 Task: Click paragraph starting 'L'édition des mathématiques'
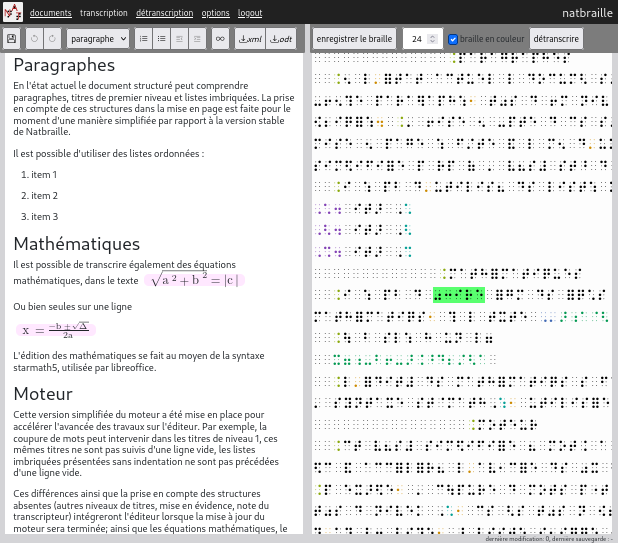(x=139, y=361)
